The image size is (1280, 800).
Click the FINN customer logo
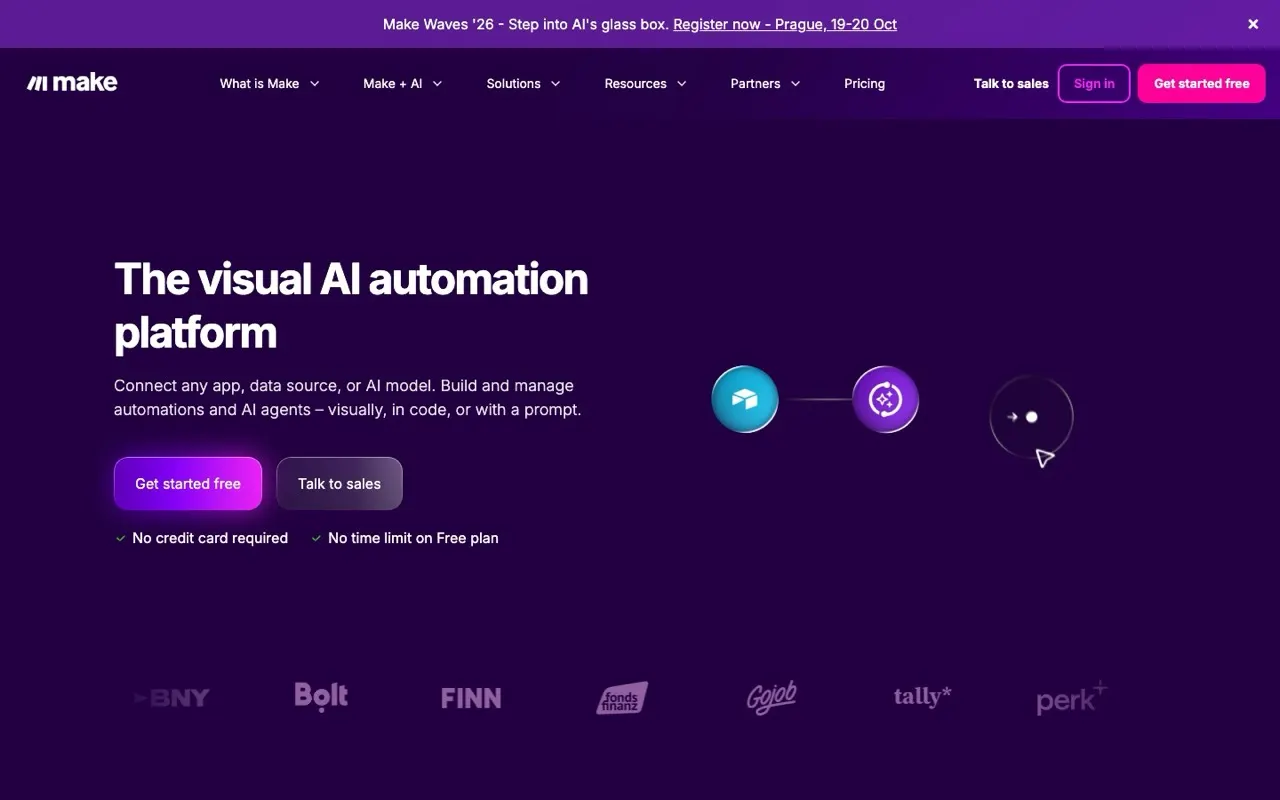pyautogui.click(x=471, y=698)
